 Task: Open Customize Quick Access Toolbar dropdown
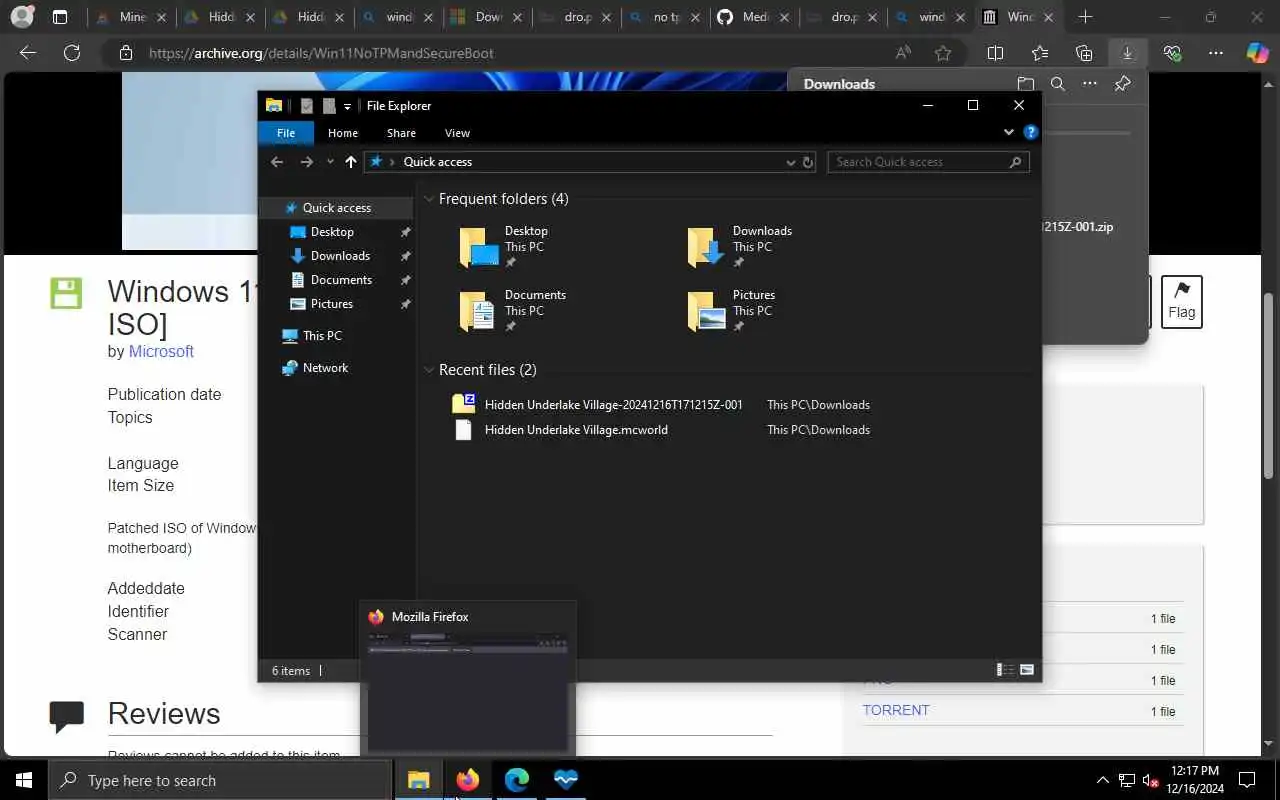coord(347,106)
